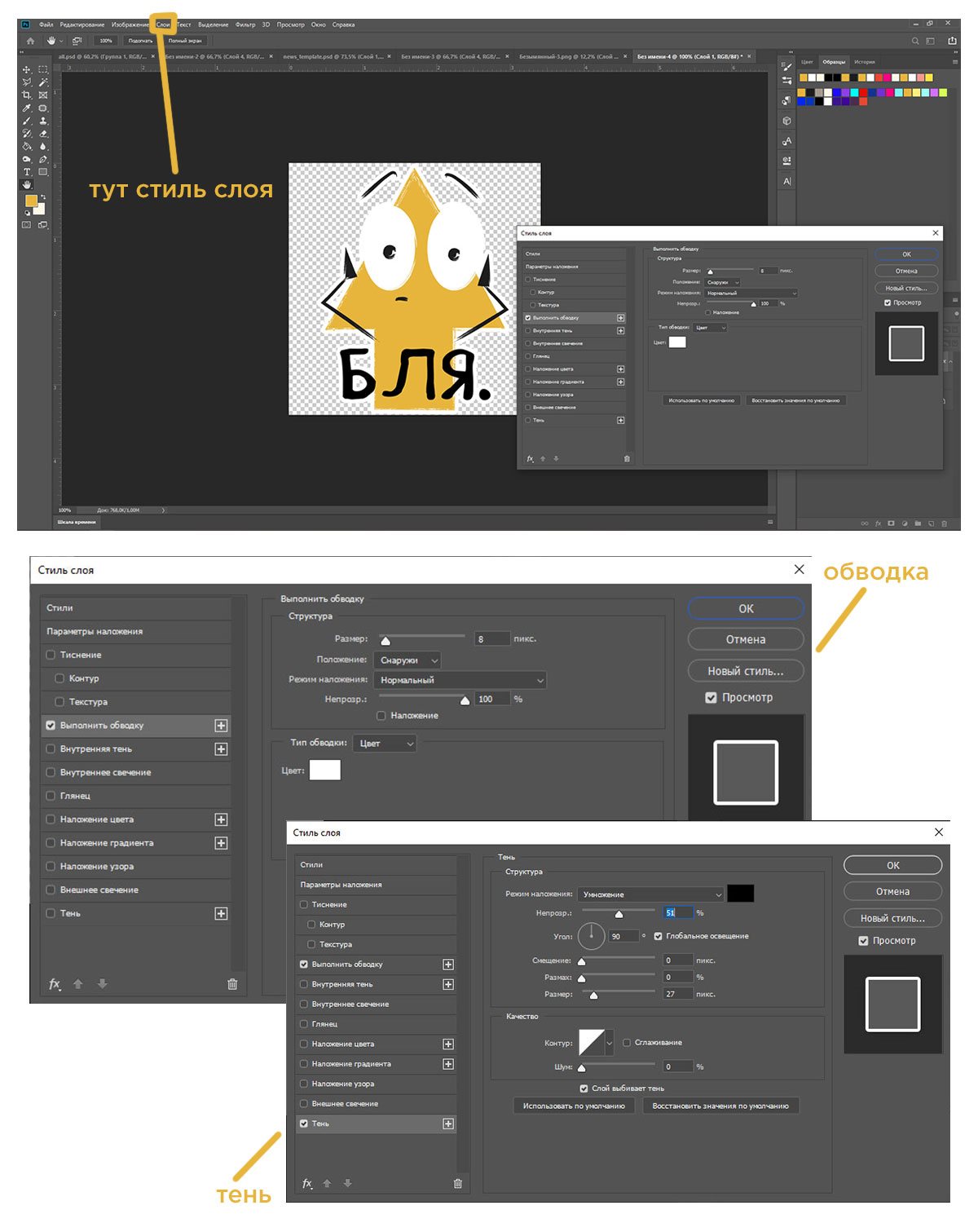The height and width of the screenshot is (1232, 978).
Task: Open Тип обводки dropdown in small Photoshop-window dialog
Action: pyautogui.click(x=710, y=328)
